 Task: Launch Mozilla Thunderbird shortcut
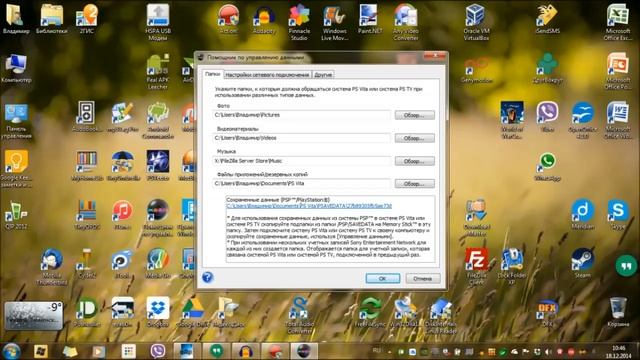(51, 267)
